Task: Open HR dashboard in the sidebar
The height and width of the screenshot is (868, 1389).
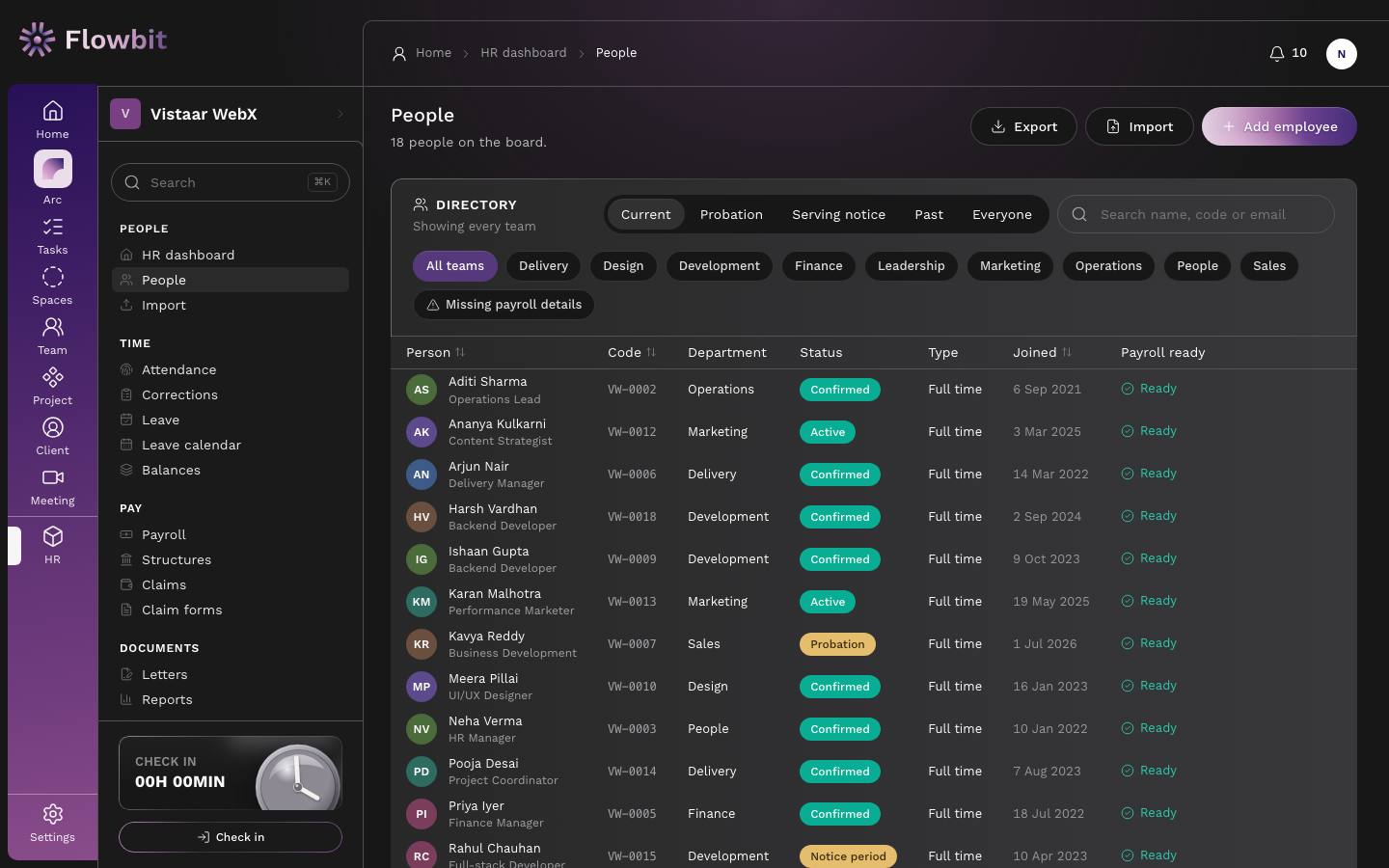Action: pos(231,255)
